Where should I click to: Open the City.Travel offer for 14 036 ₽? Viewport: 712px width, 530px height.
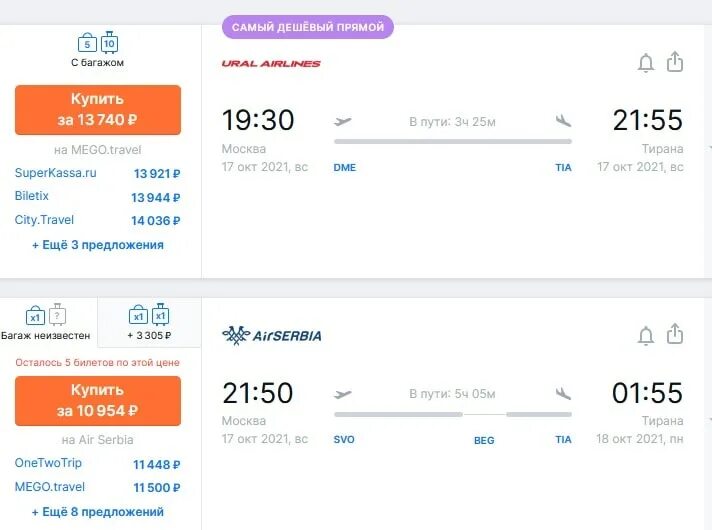98,220
